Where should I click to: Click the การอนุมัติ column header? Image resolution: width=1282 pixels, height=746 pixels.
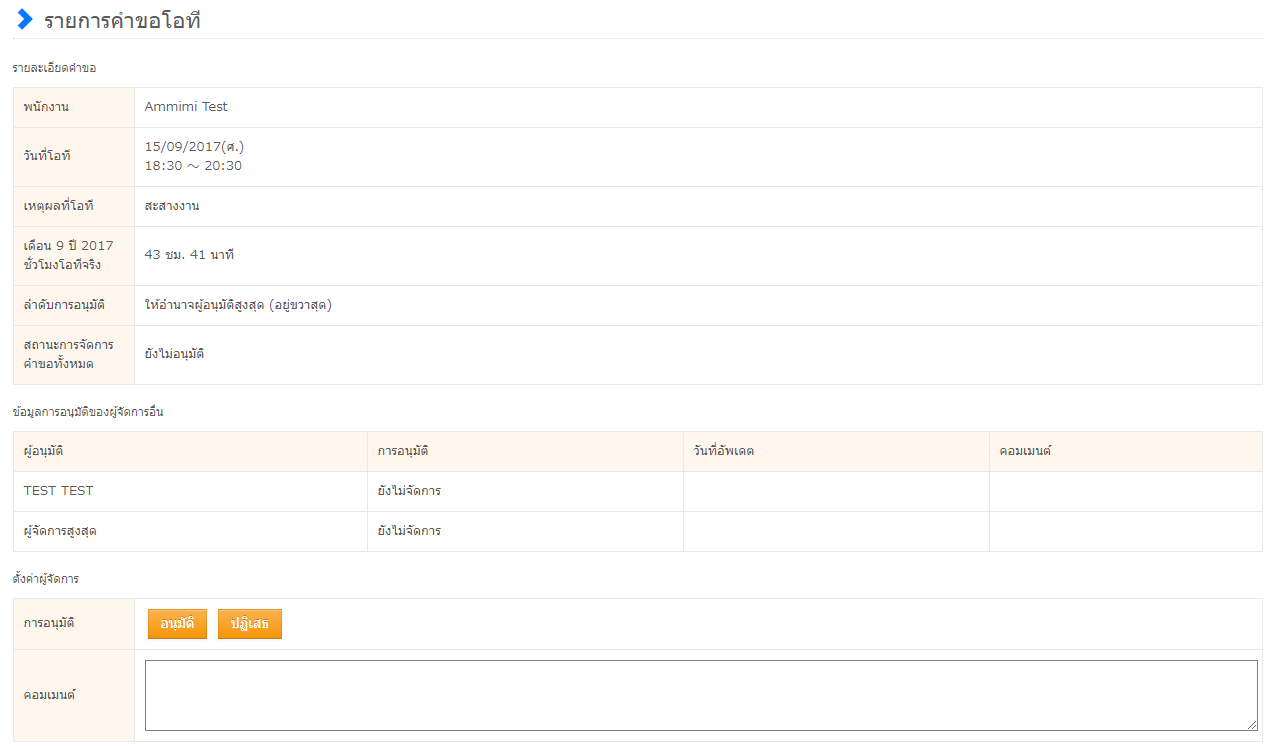click(403, 452)
